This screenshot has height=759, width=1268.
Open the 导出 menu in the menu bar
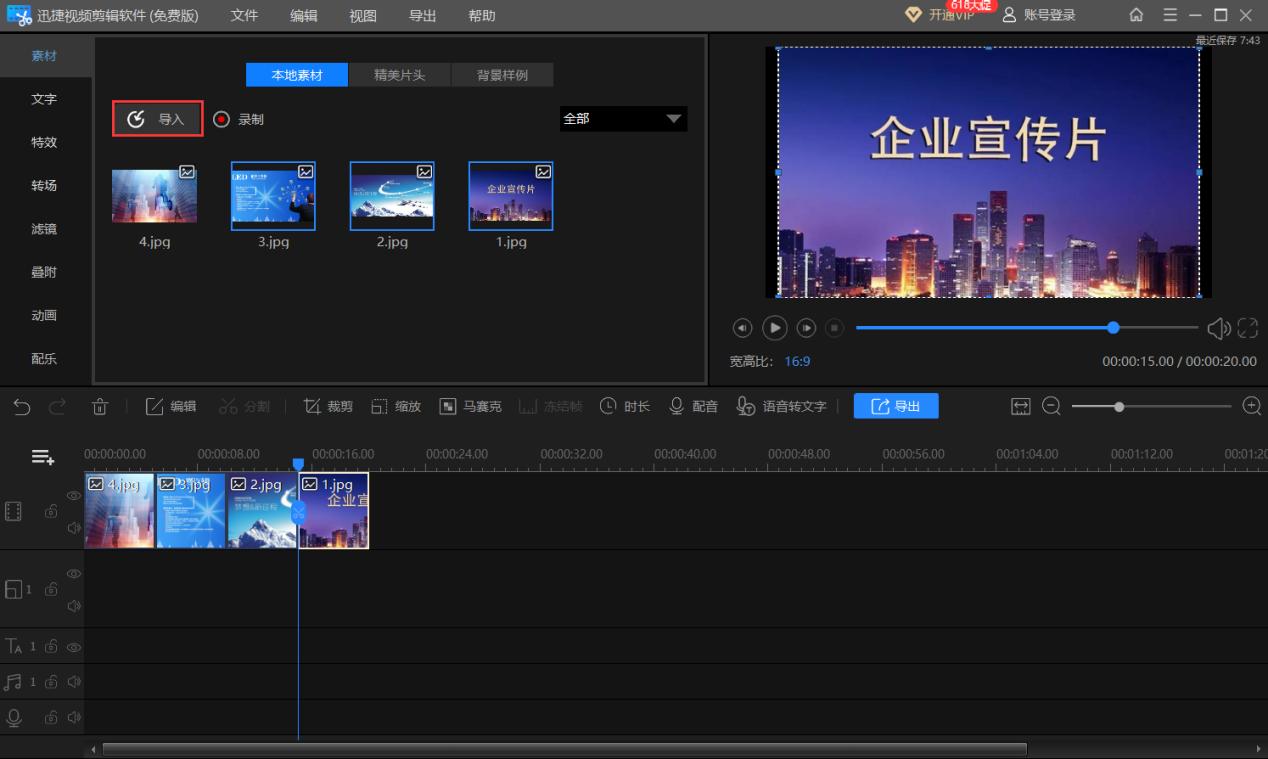click(423, 16)
